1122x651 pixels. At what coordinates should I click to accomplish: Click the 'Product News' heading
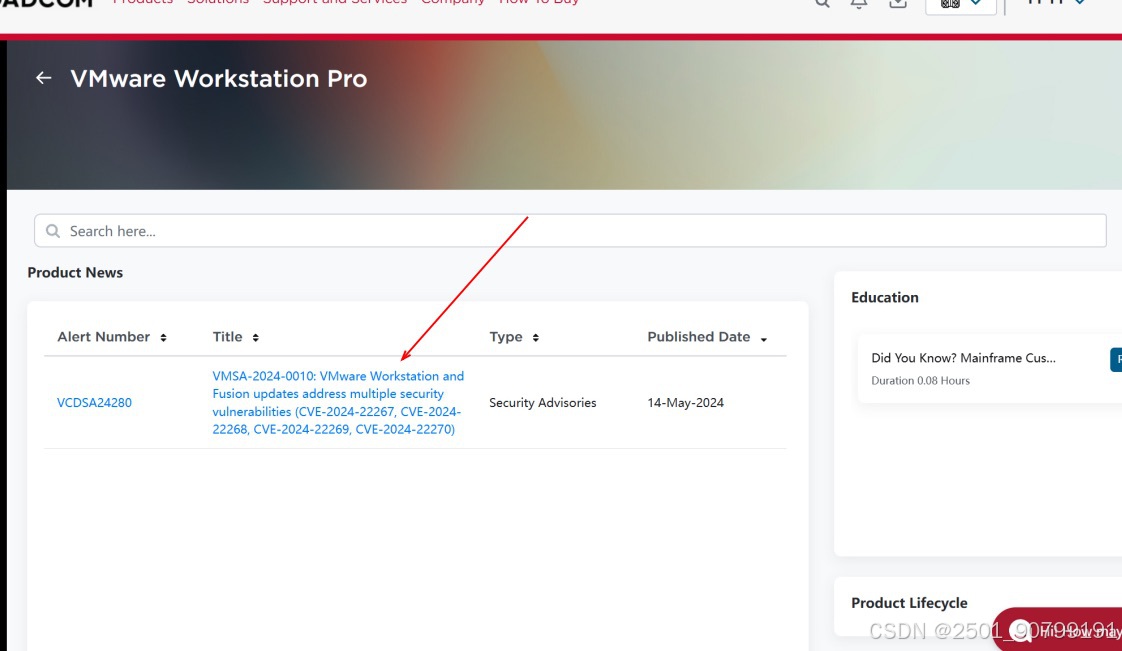tap(75, 273)
